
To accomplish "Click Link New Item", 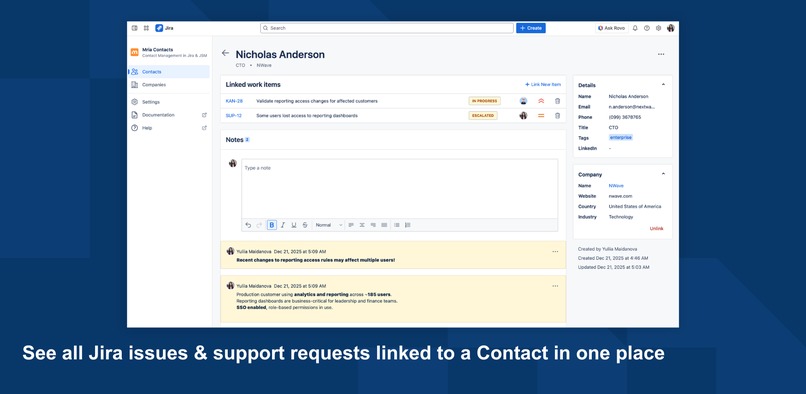I will [x=543, y=84].
